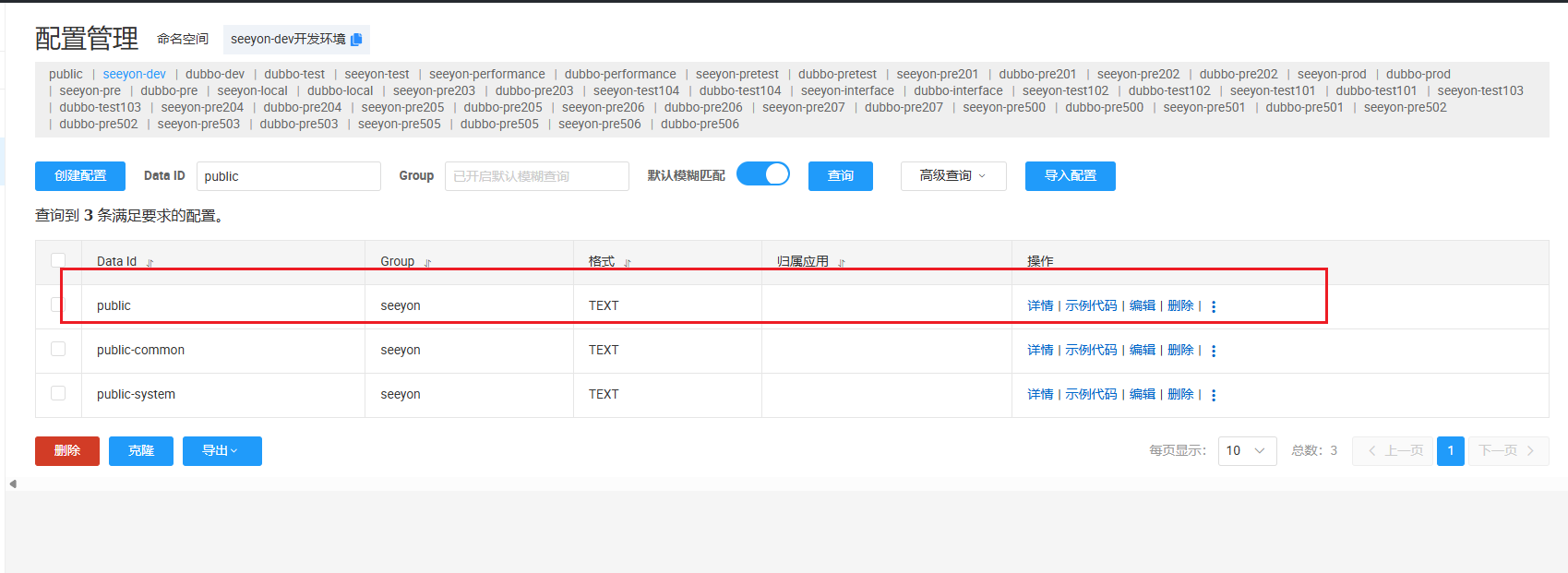Screen dimensions: 1568x573
Task: Open more actions for the public row
Action: 1214,306
